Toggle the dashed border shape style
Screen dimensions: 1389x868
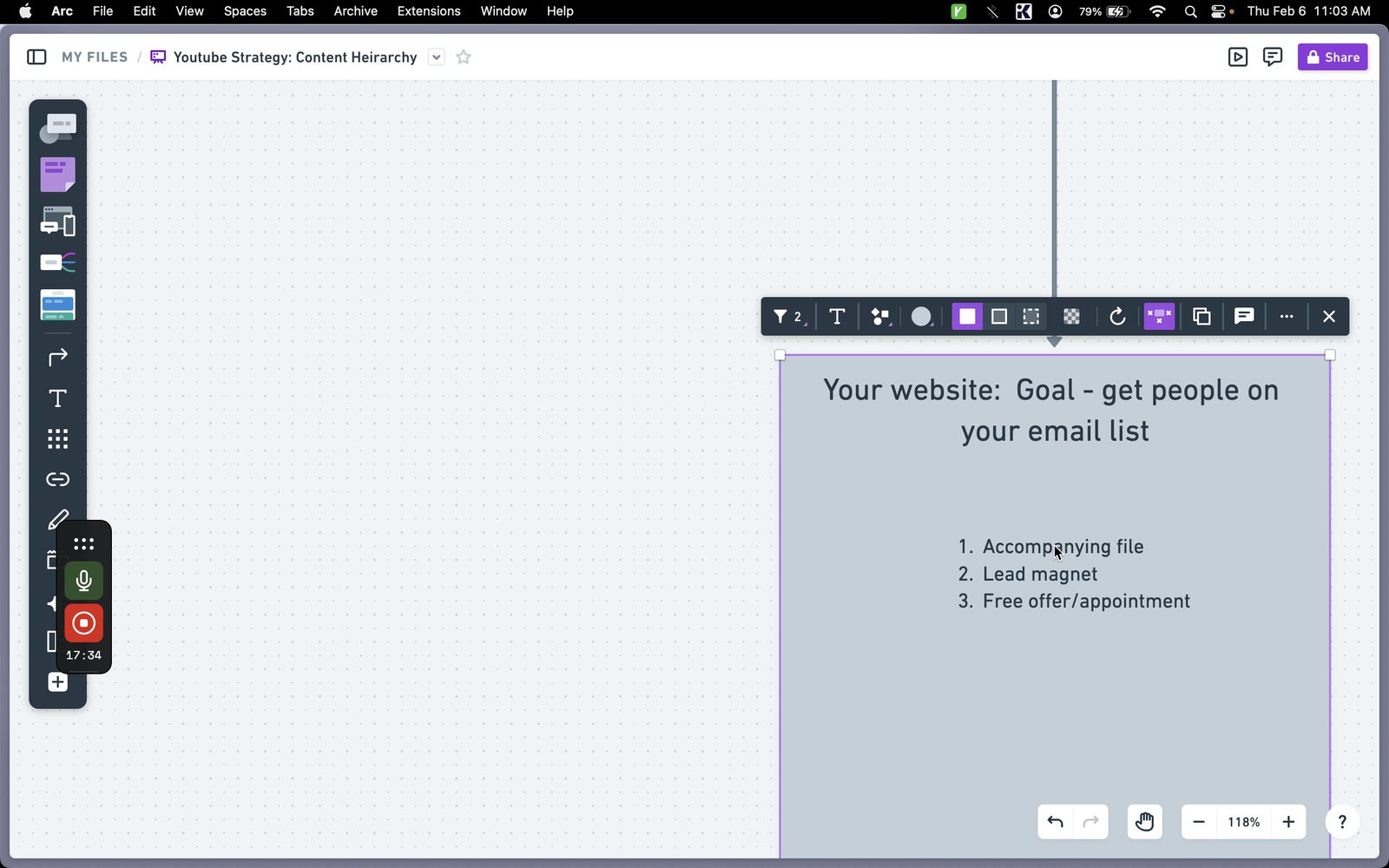1031,317
